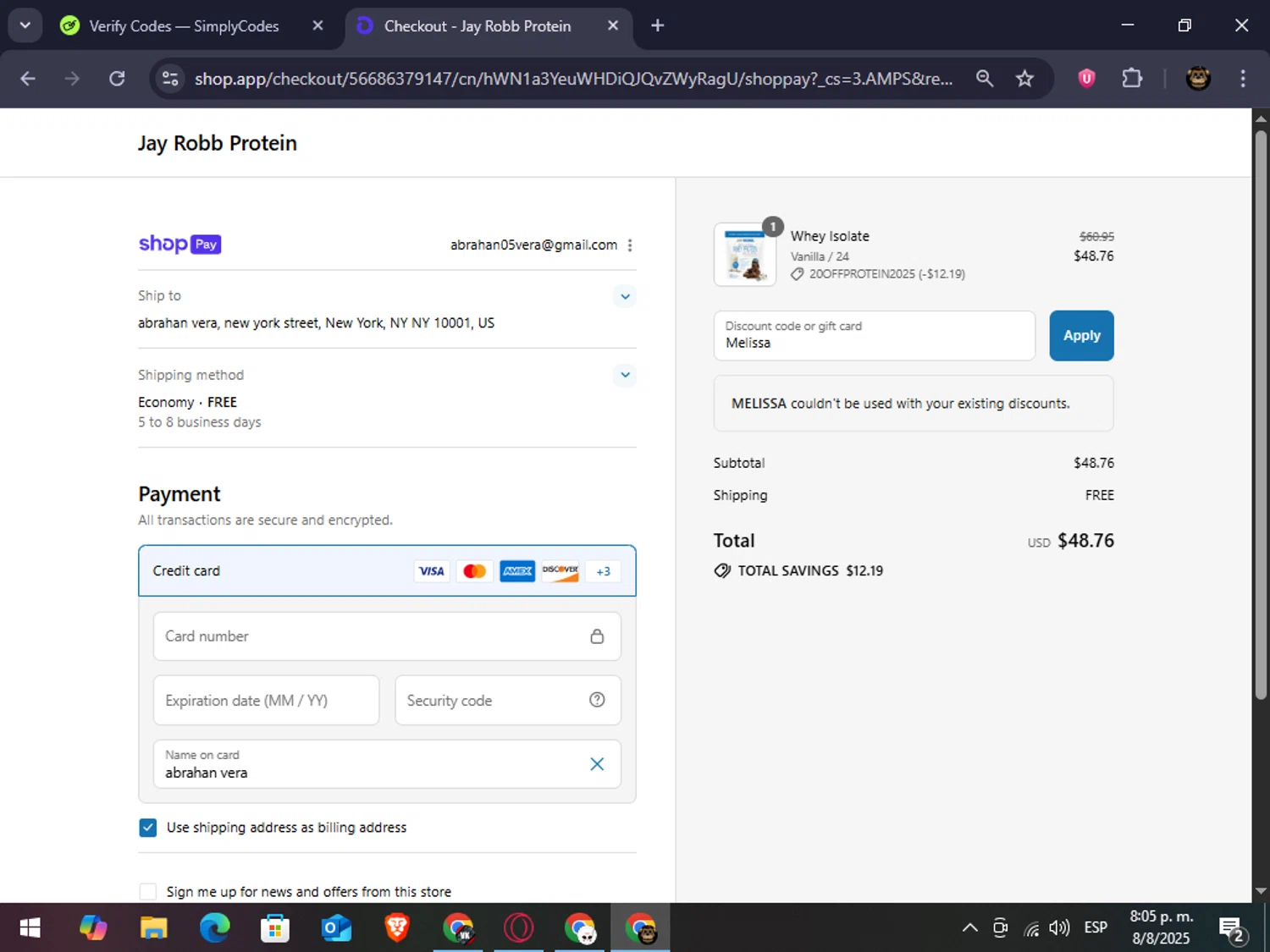Launch Microsoft Edge from the taskbar
The image size is (1270, 952).
tap(214, 928)
